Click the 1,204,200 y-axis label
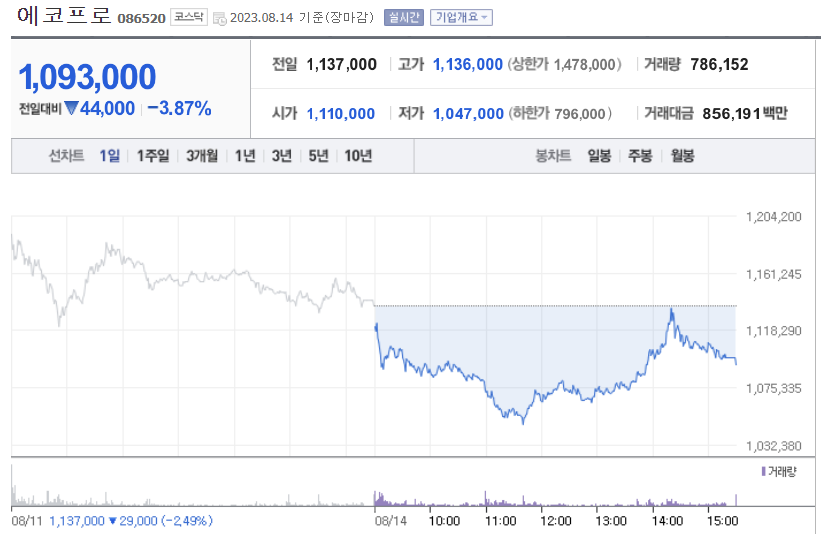The height and width of the screenshot is (534, 821). [x=773, y=217]
